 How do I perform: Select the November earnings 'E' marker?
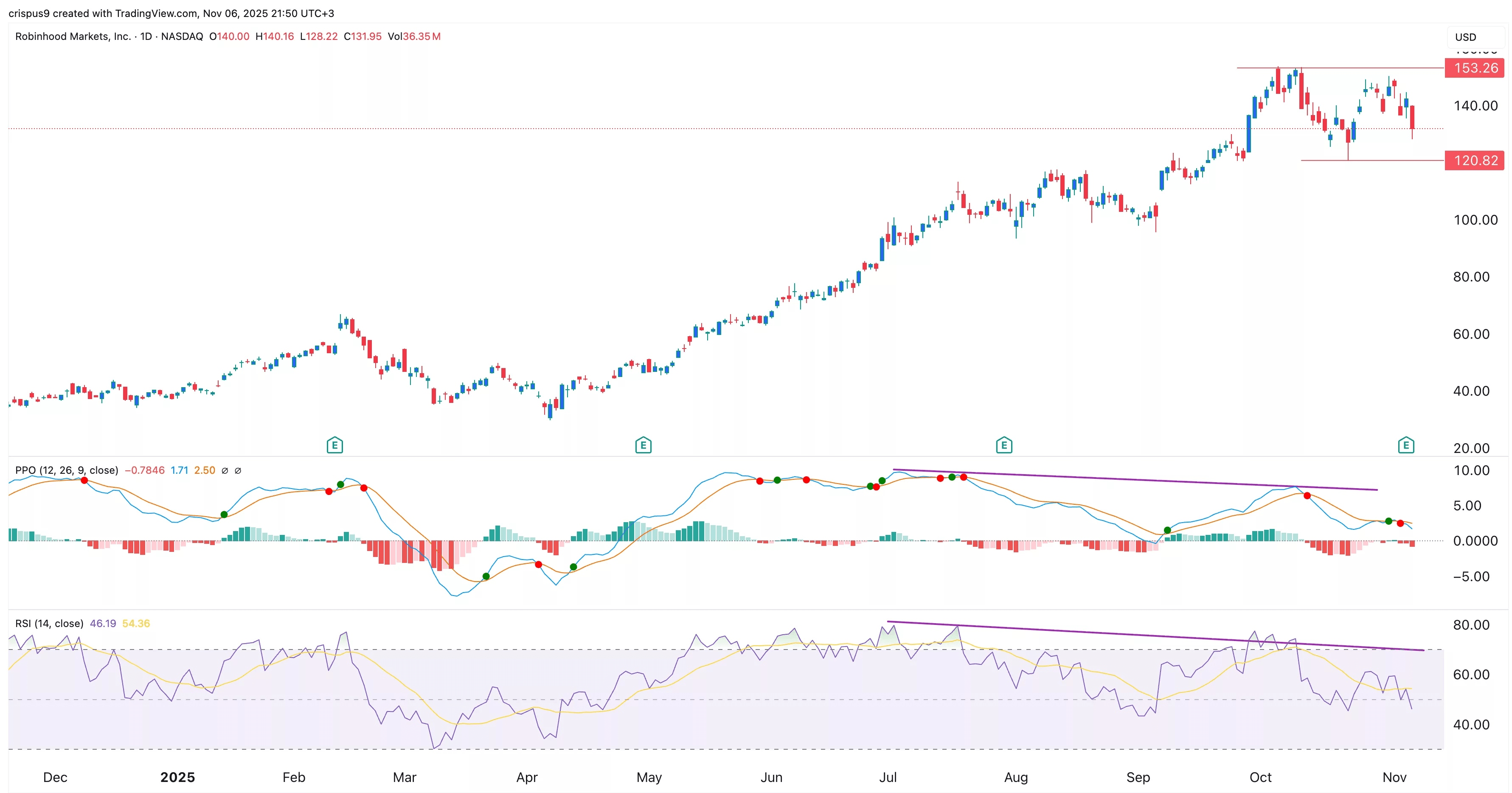point(1406,445)
